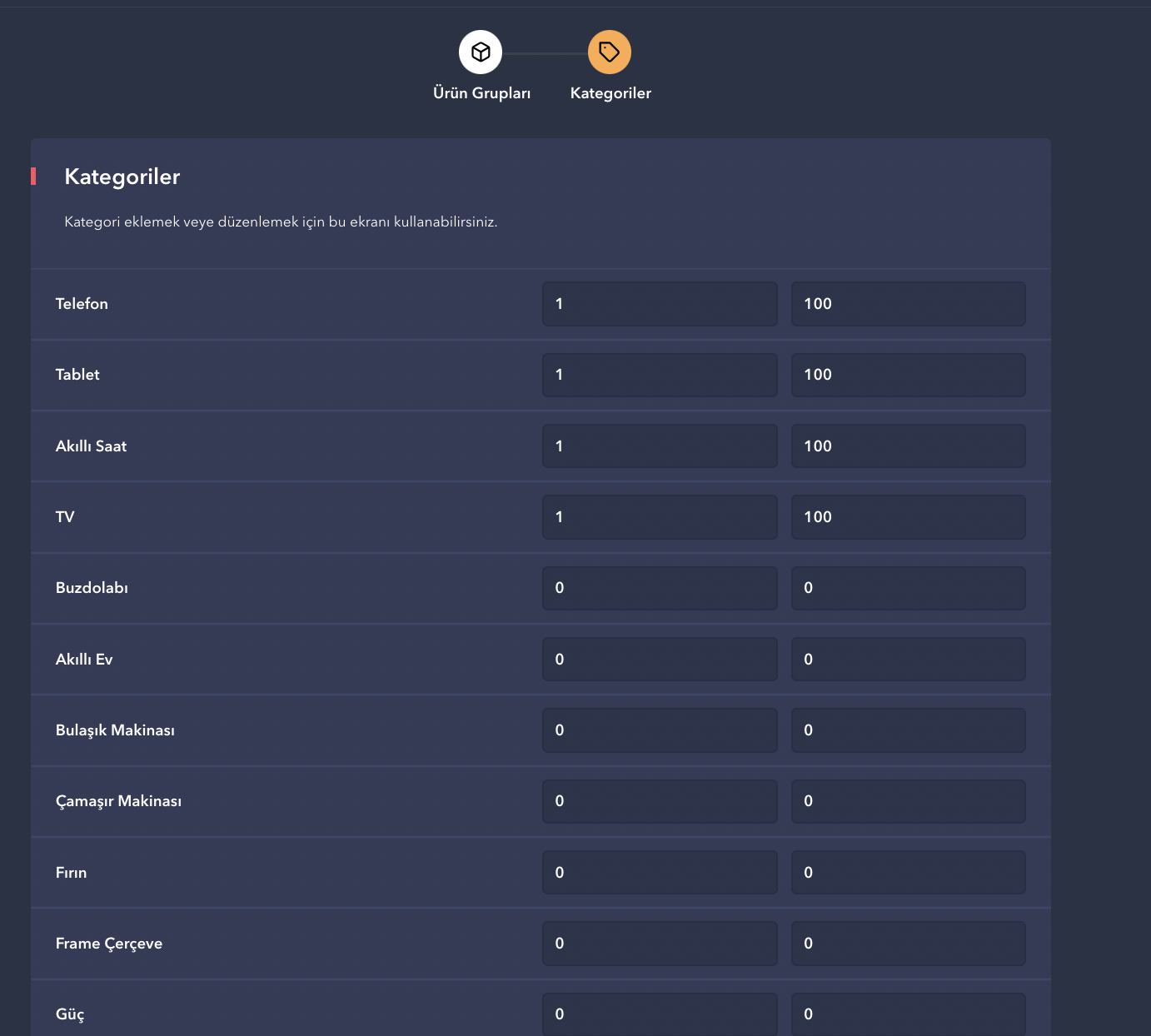Focus the first Tablet input field
Viewport: 1151px width, 1036px height.
click(659, 375)
